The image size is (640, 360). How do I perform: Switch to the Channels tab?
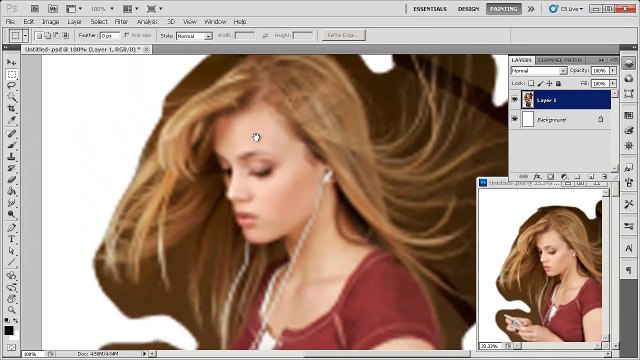[x=549, y=60]
